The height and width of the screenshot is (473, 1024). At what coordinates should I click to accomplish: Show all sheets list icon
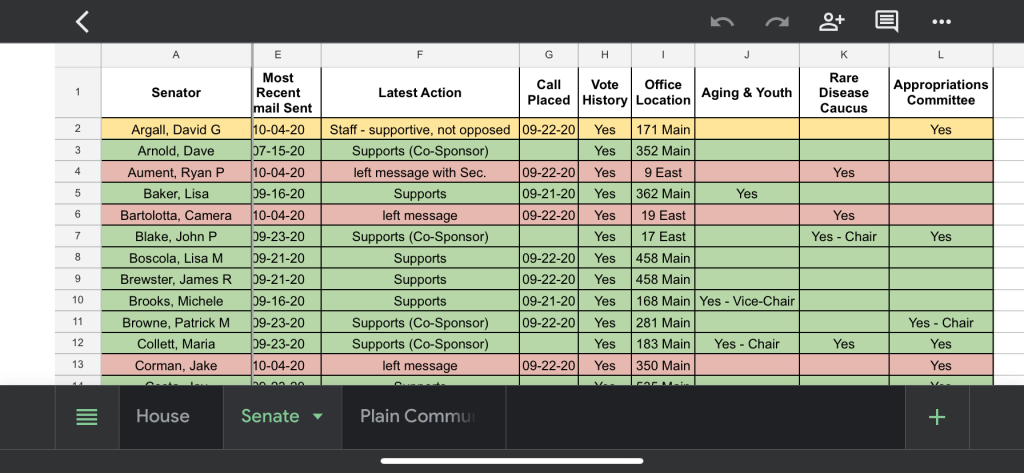(87, 417)
